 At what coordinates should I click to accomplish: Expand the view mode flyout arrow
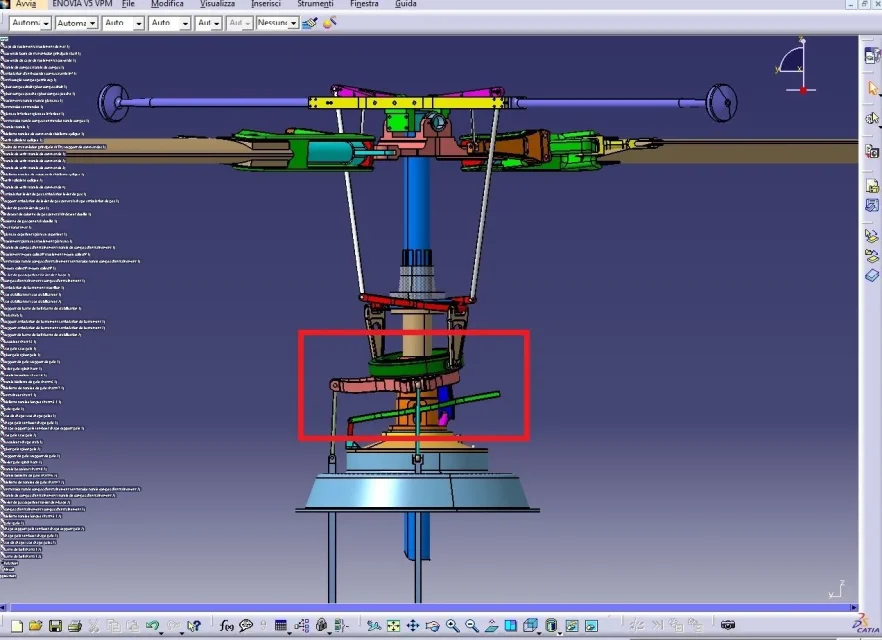coord(560,632)
